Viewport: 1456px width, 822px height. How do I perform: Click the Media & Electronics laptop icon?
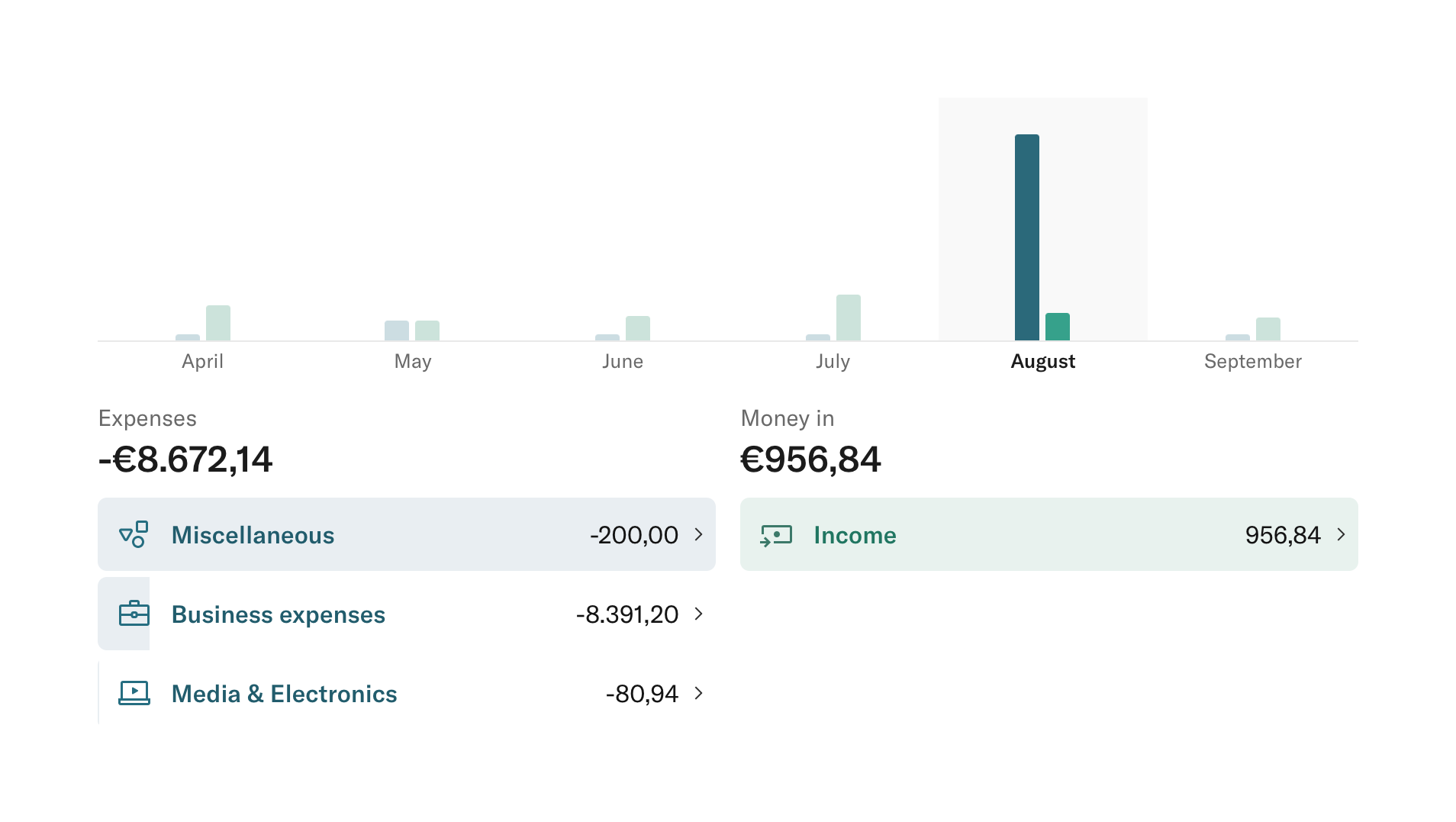coord(134,693)
